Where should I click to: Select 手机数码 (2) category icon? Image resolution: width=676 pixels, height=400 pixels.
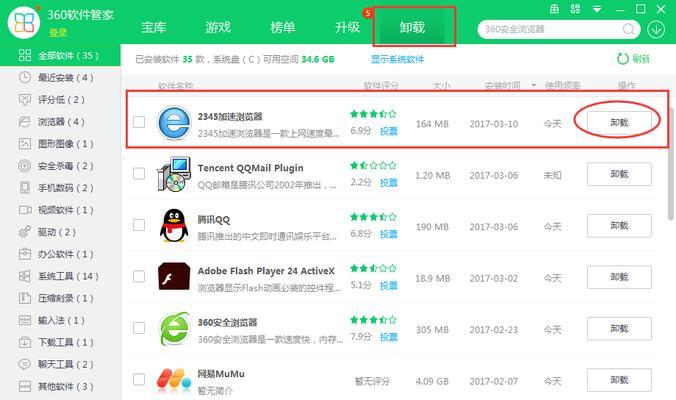click(x=25, y=188)
